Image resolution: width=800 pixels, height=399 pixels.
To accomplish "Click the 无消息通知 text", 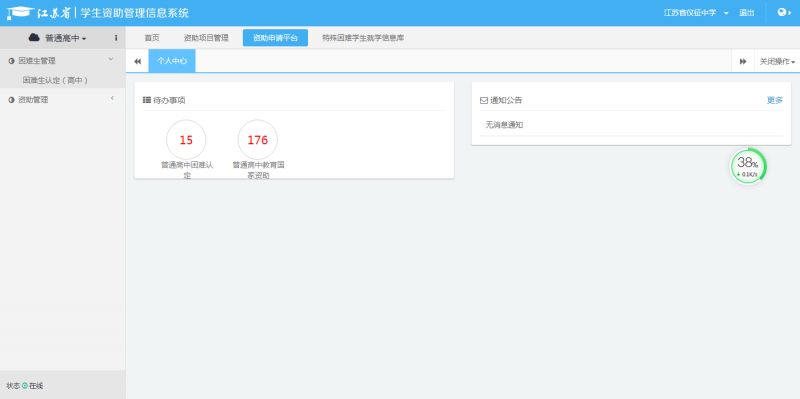I will coord(504,124).
